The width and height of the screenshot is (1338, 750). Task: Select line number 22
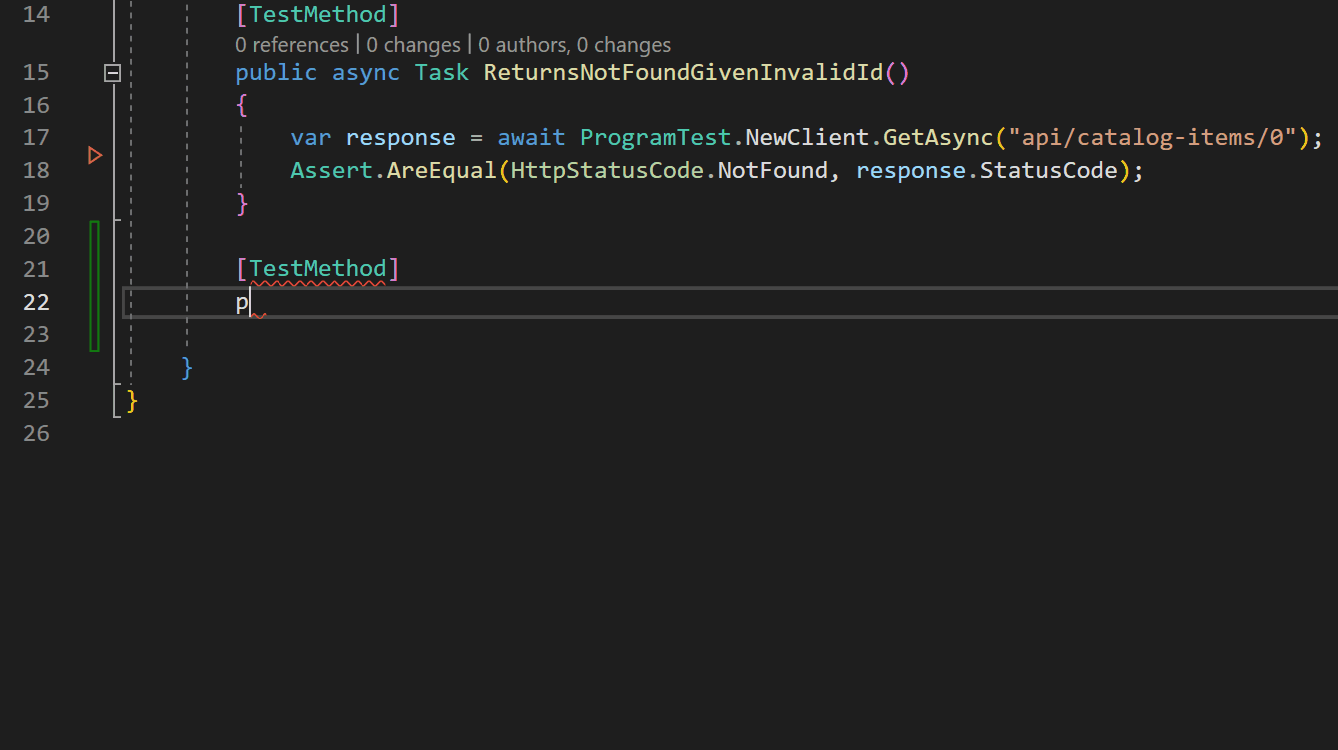point(36,302)
